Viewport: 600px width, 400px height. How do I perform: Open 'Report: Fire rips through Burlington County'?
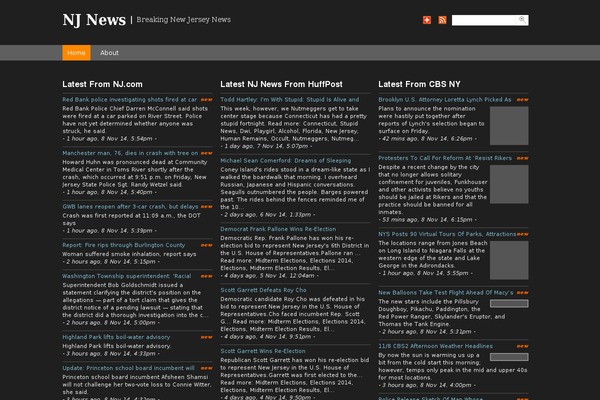point(124,245)
